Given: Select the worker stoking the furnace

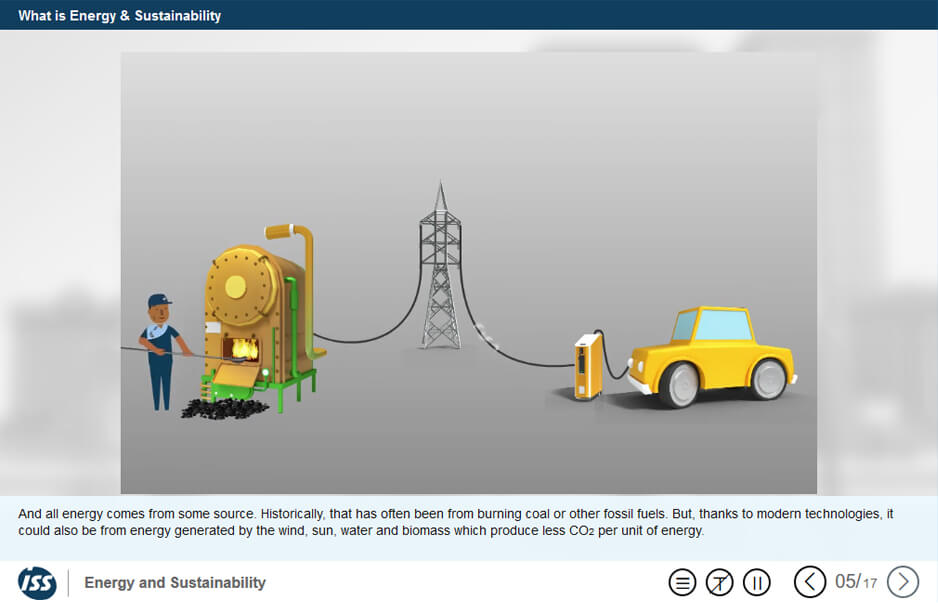Looking at the screenshot, I should point(159,350).
